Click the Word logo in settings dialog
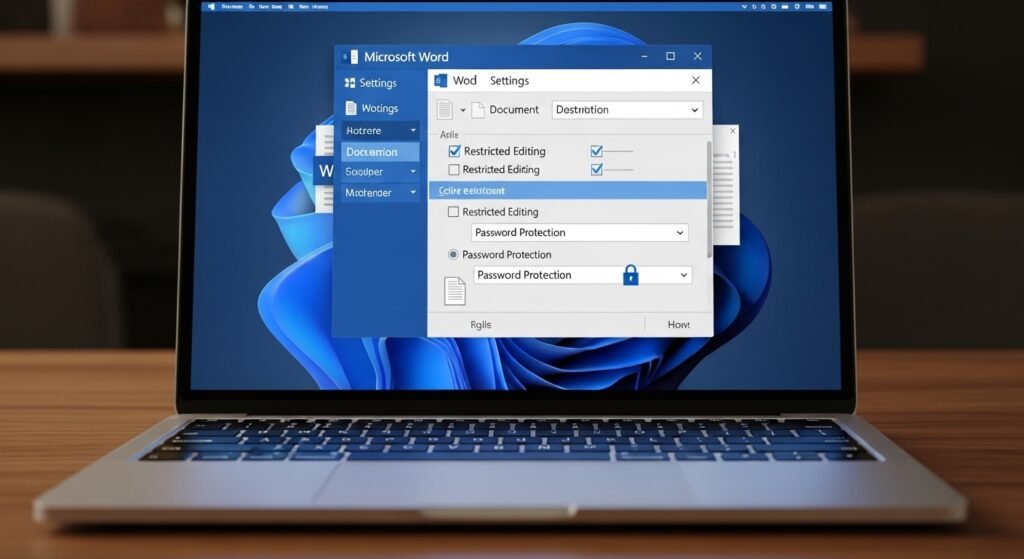Viewport: 1024px width, 559px height. (x=440, y=81)
